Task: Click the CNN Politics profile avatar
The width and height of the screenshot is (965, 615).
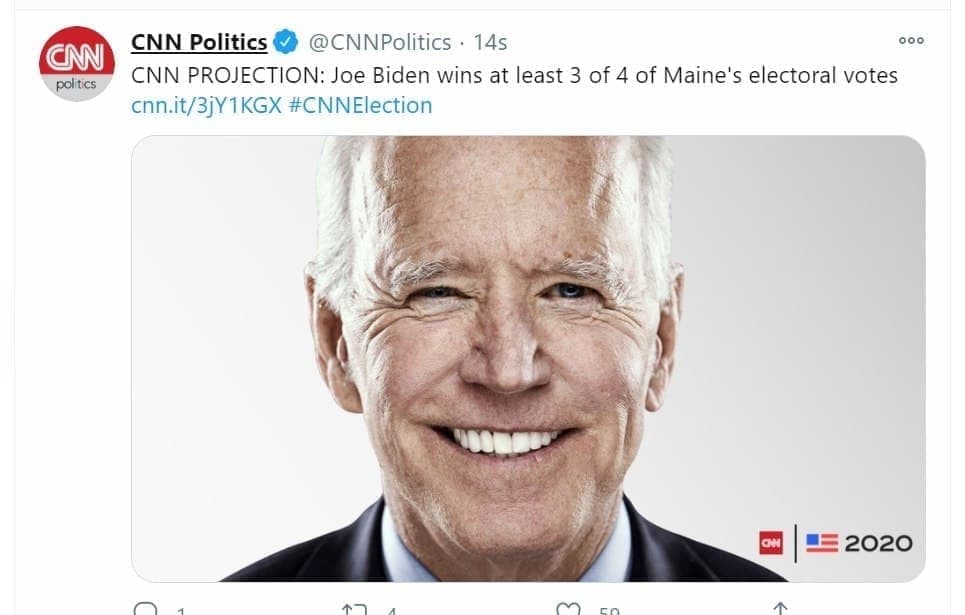Action: click(76, 64)
